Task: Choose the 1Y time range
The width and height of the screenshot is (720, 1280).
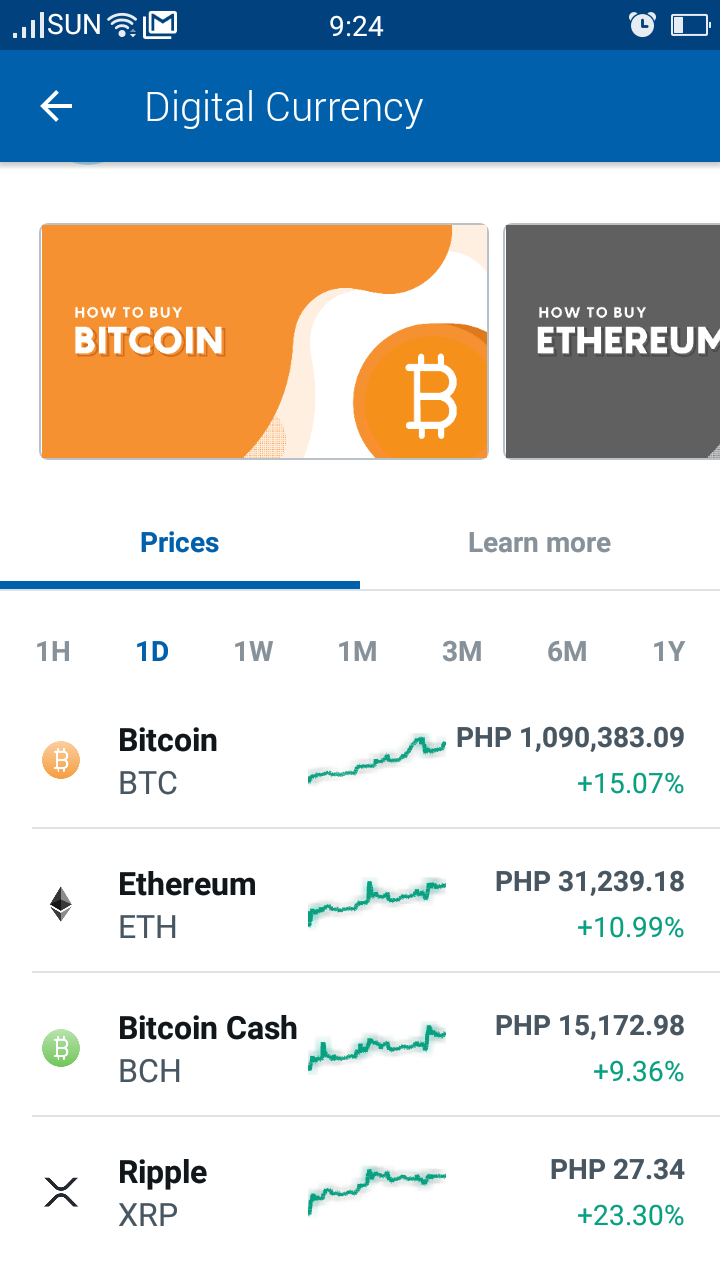Action: (x=669, y=652)
